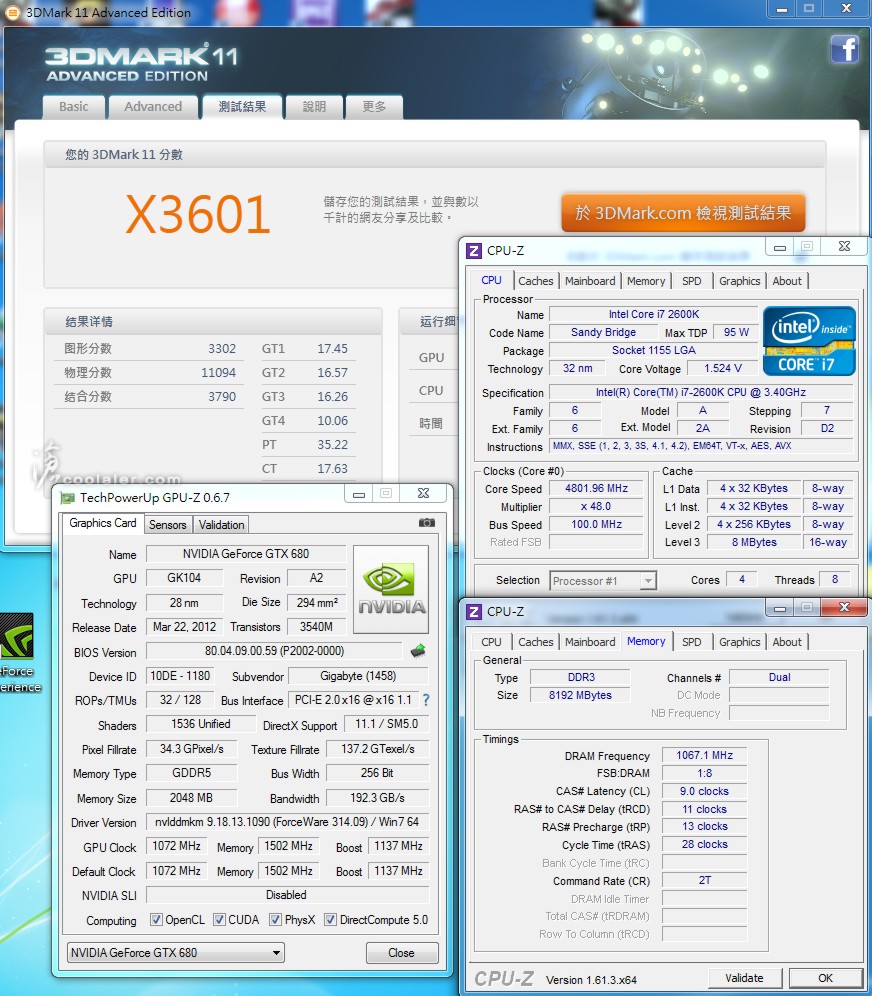This screenshot has width=872, height=996.
Task: Switch to the Advanced tab in 3DMark
Action: point(153,107)
